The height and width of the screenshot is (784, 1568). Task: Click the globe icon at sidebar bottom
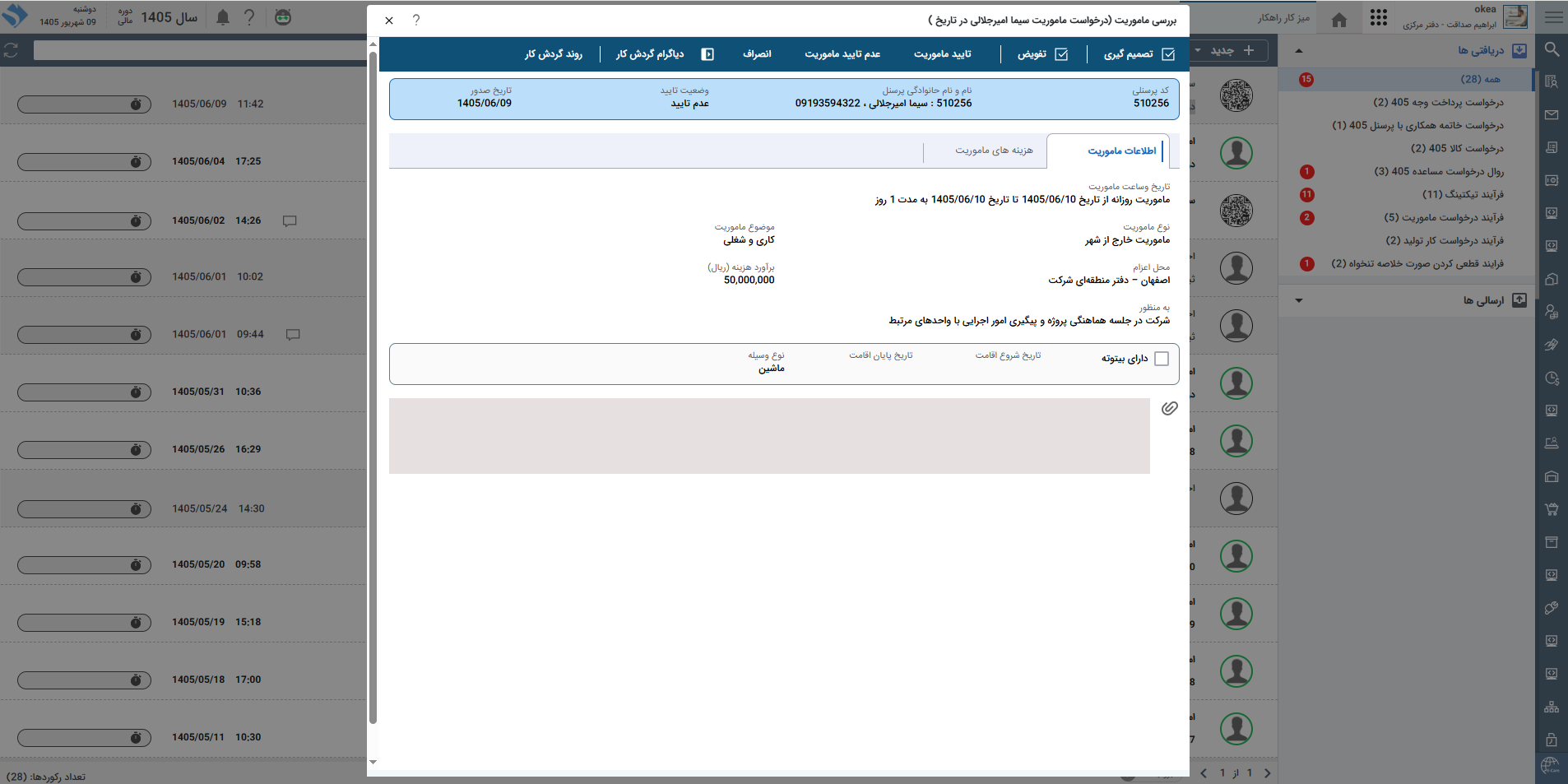[x=1551, y=766]
